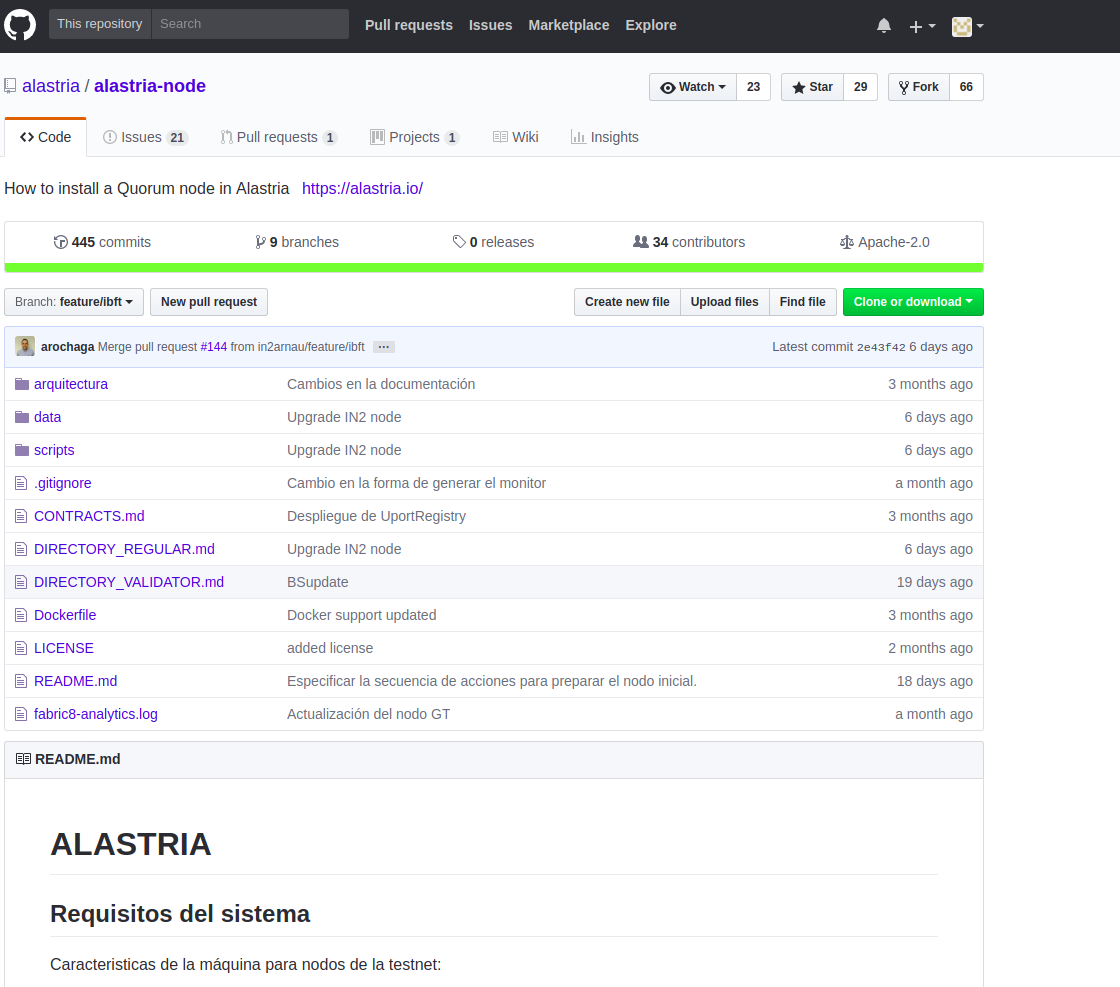
Task: Open the feature/ibft branch selector
Action: pos(74,302)
